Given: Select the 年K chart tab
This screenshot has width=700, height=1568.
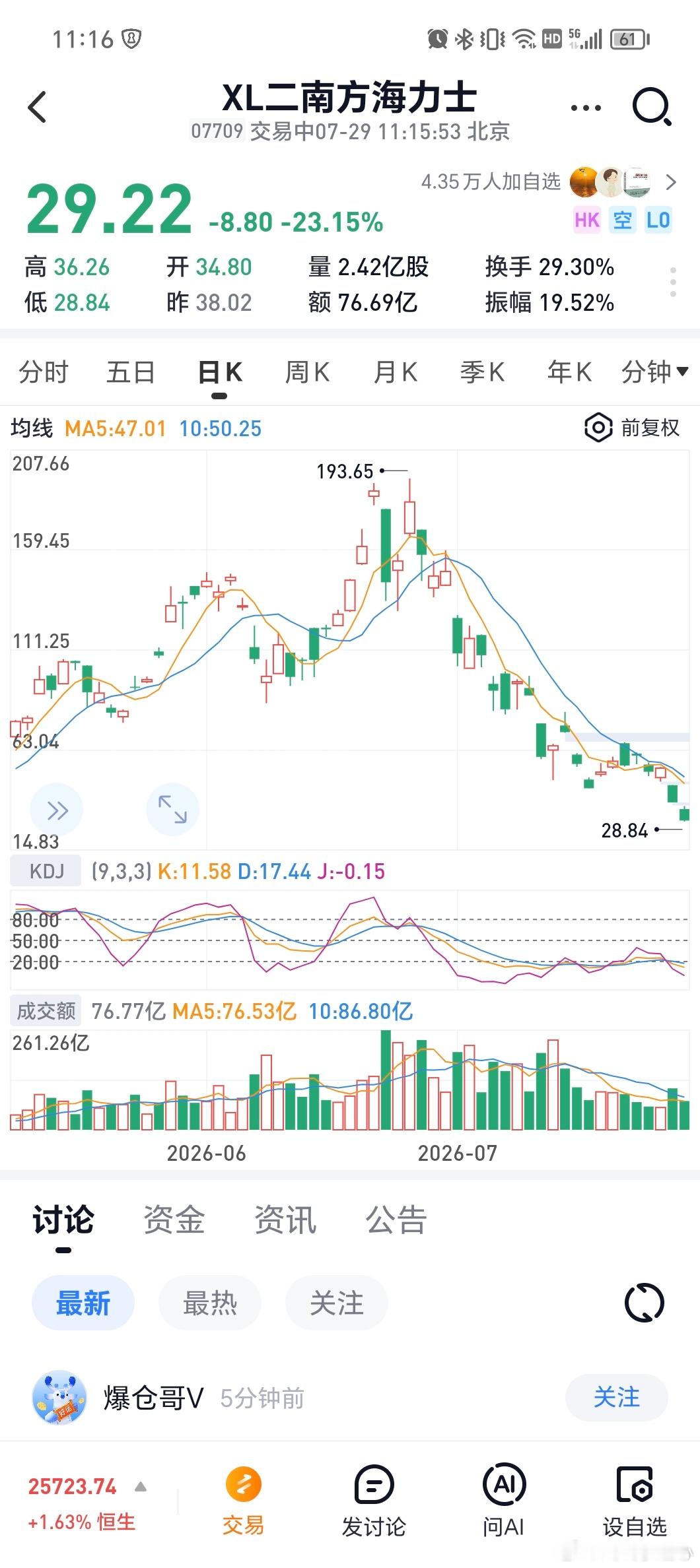Looking at the screenshot, I should click(569, 372).
